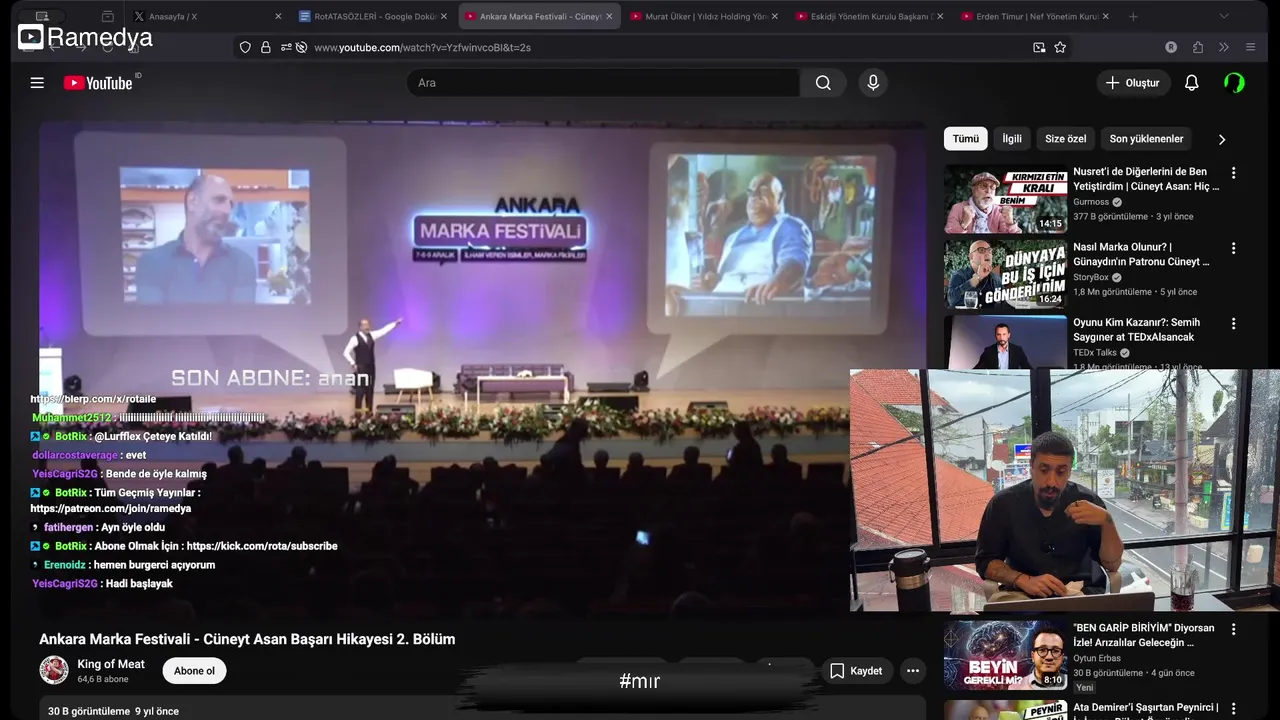The width and height of the screenshot is (1280, 720).
Task: Open 'BEN GARİP BİRİYİM' video thumbnail
Action: click(x=1005, y=655)
